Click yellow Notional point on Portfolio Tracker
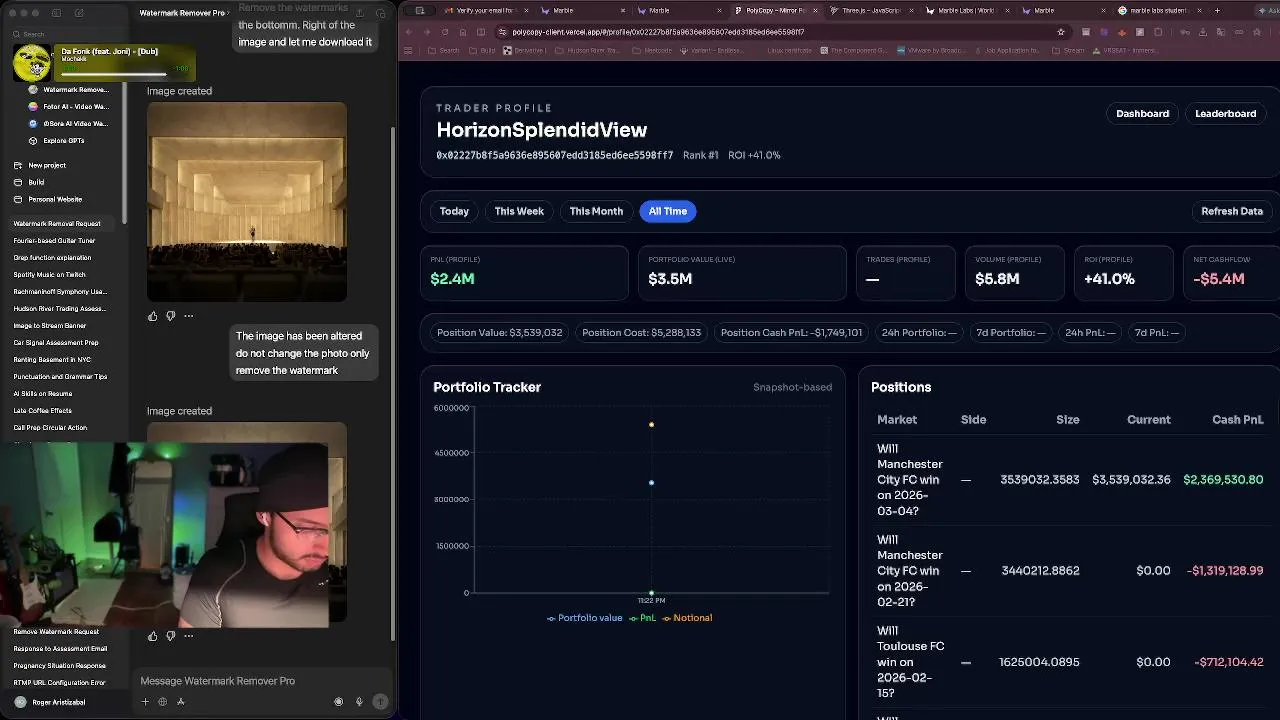 [651, 424]
